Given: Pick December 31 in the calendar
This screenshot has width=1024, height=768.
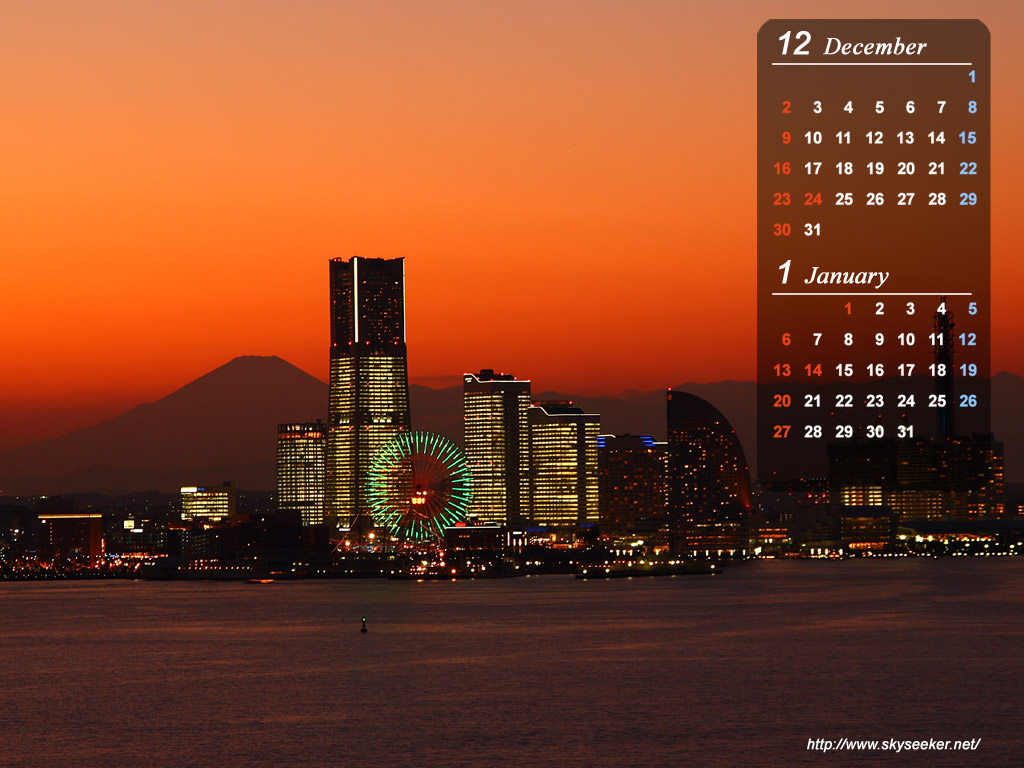Looking at the screenshot, I should point(812,230).
